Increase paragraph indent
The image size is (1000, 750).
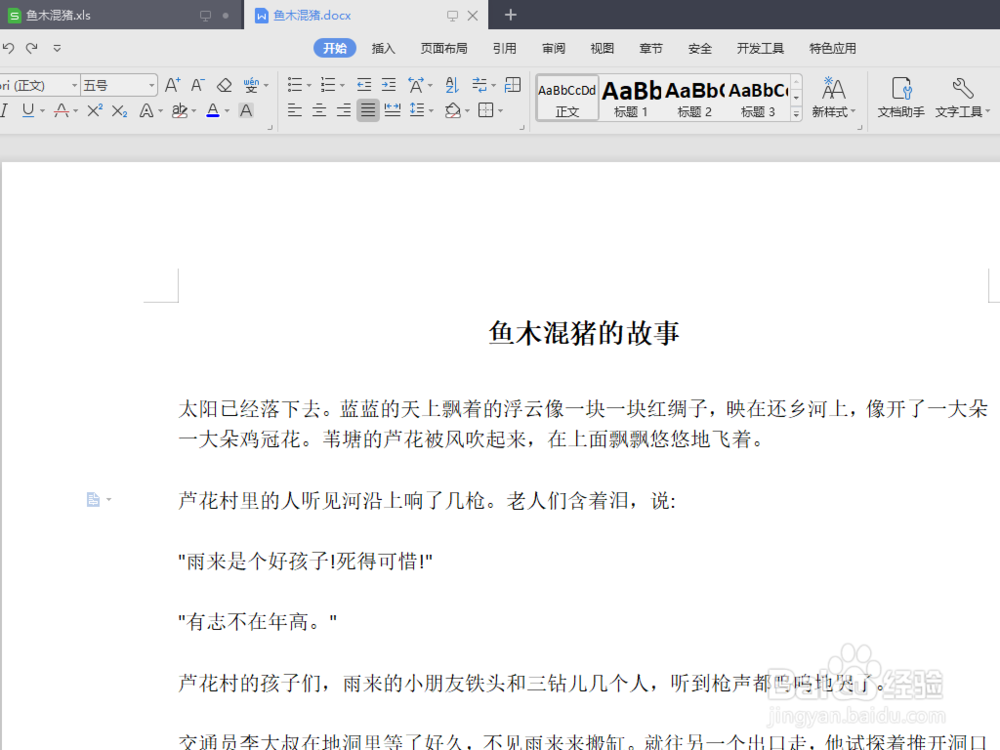(x=388, y=85)
